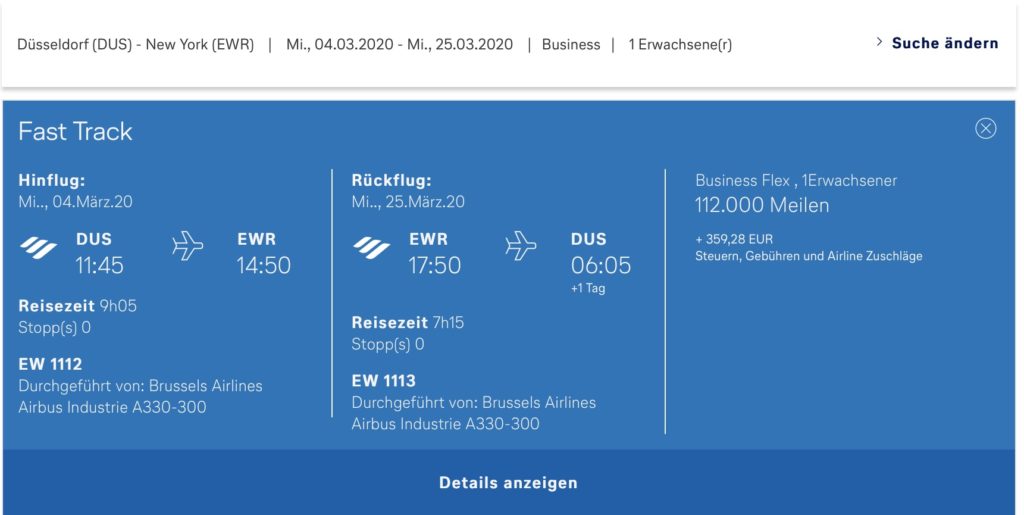The width and height of the screenshot is (1024, 515).
Task: Select the Business cabin class in the summary
Action: (571, 45)
